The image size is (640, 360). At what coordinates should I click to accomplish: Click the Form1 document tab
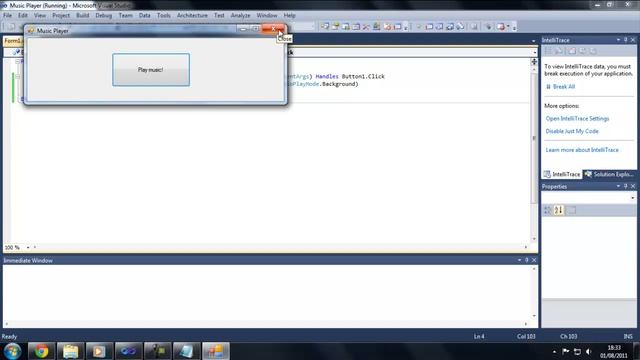13,41
